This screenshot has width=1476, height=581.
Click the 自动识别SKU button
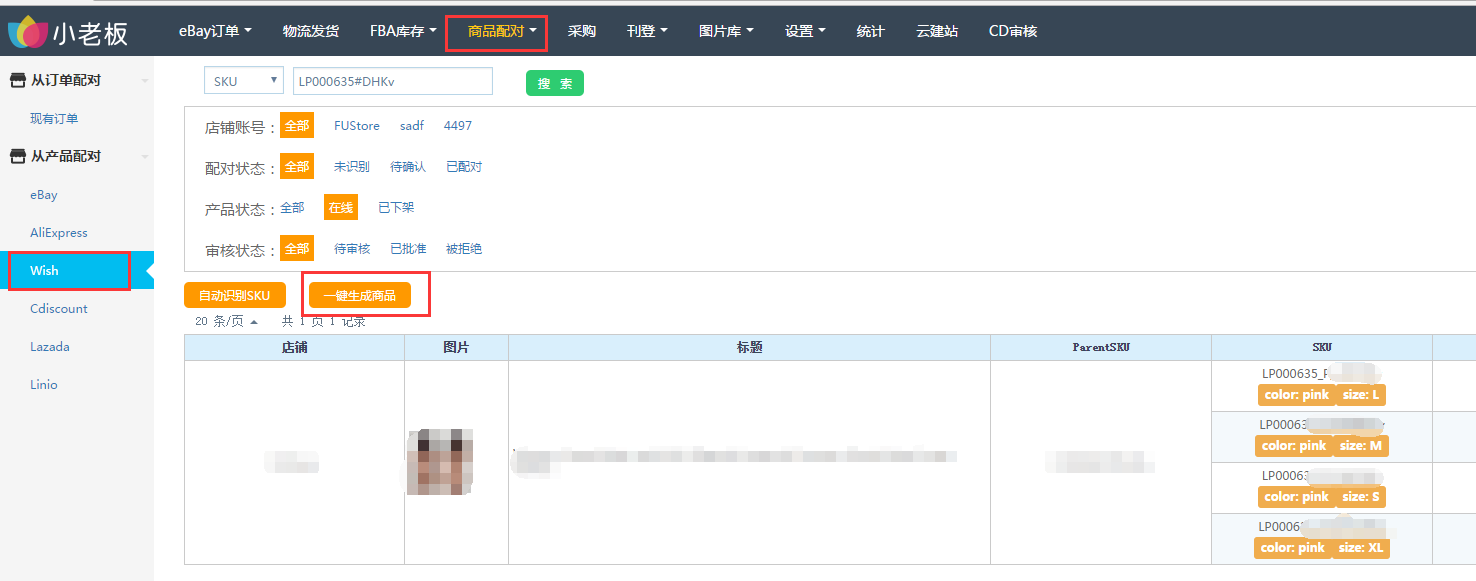[x=234, y=295]
